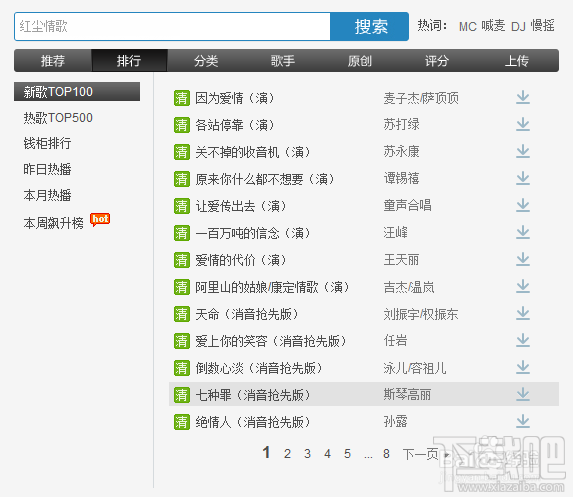This screenshot has height=497, width=573.
Task: Click artist name 苏打绿
Action: (x=401, y=124)
